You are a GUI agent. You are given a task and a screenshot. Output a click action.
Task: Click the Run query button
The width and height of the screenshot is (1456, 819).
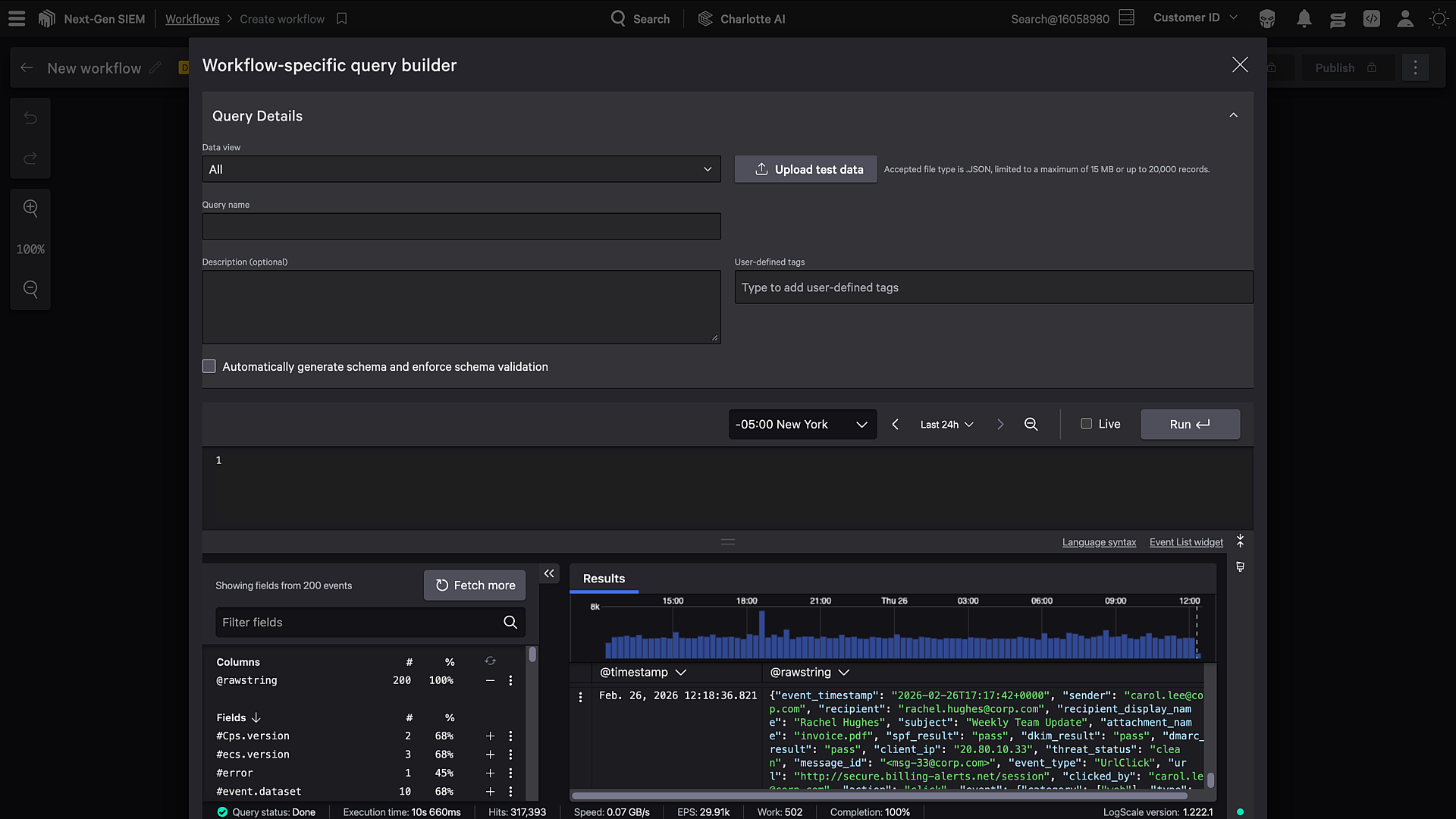pos(1189,425)
